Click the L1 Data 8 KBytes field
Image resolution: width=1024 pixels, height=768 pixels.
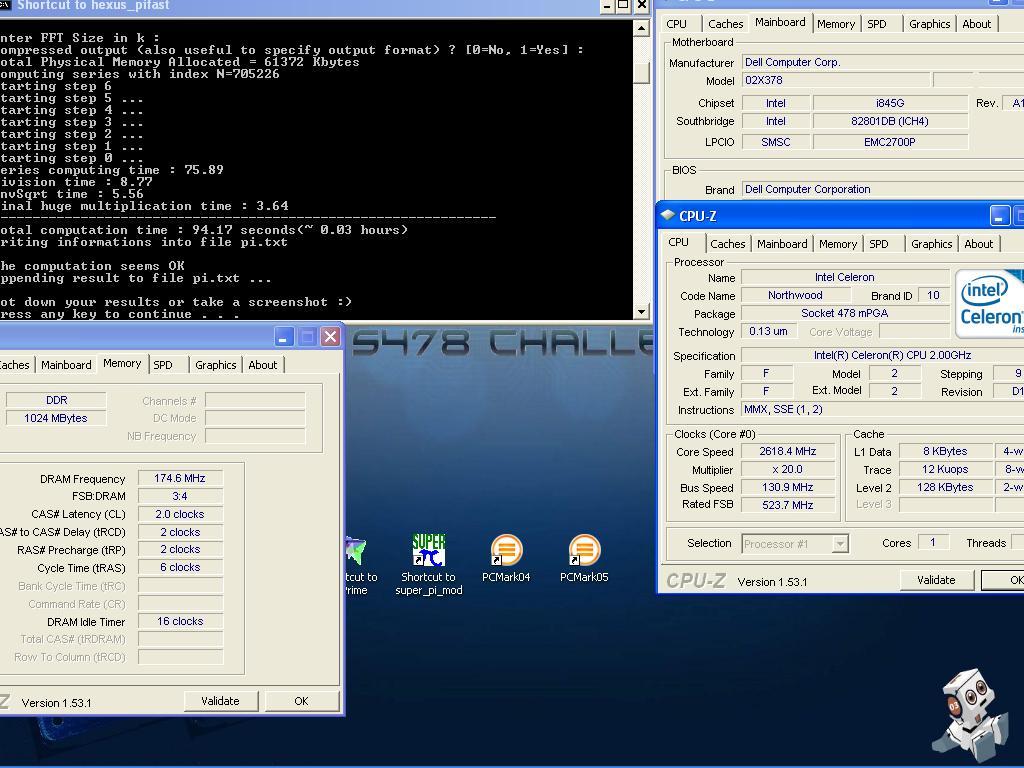point(945,451)
